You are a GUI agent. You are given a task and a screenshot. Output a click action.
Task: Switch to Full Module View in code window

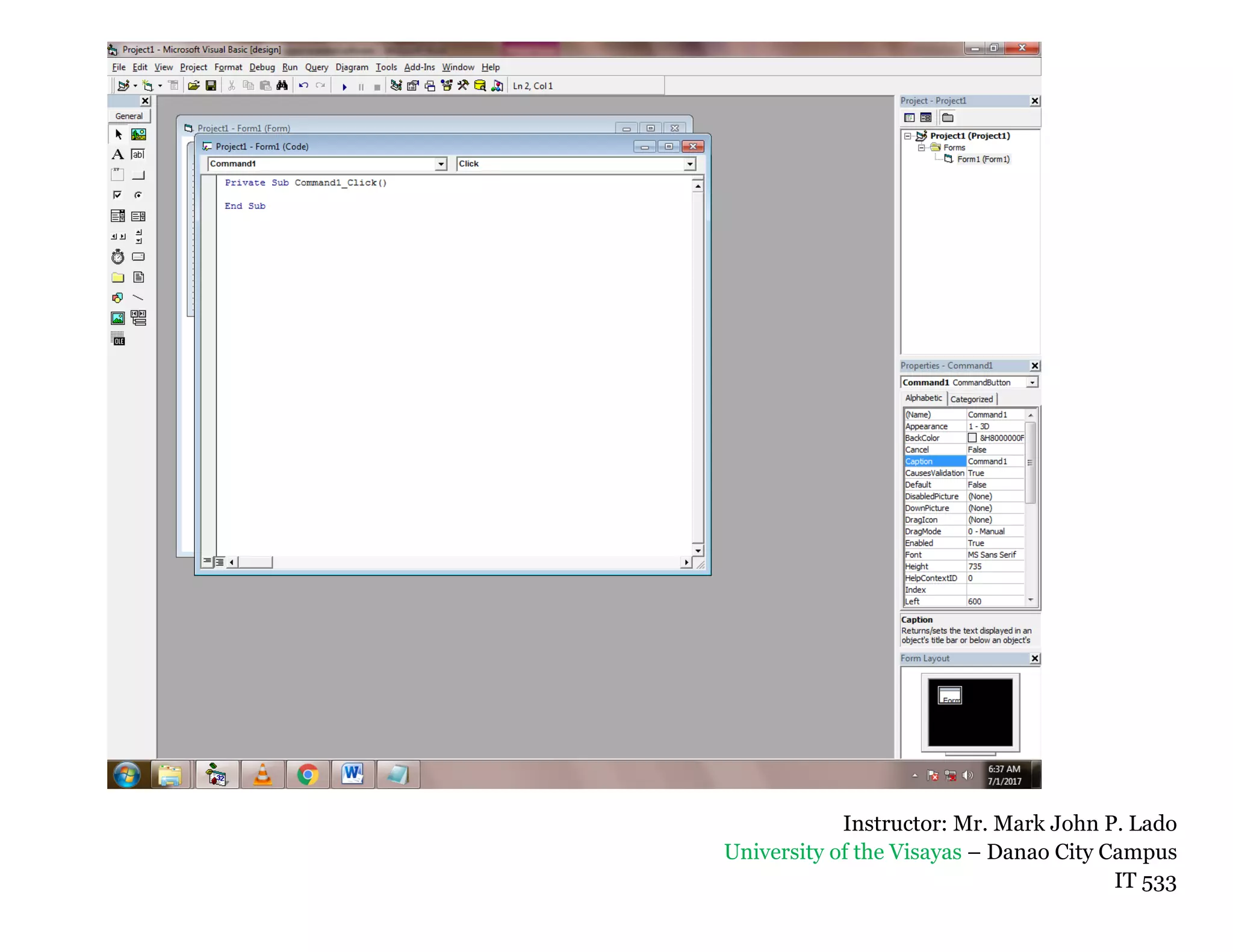pyautogui.click(x=219, y=561)
